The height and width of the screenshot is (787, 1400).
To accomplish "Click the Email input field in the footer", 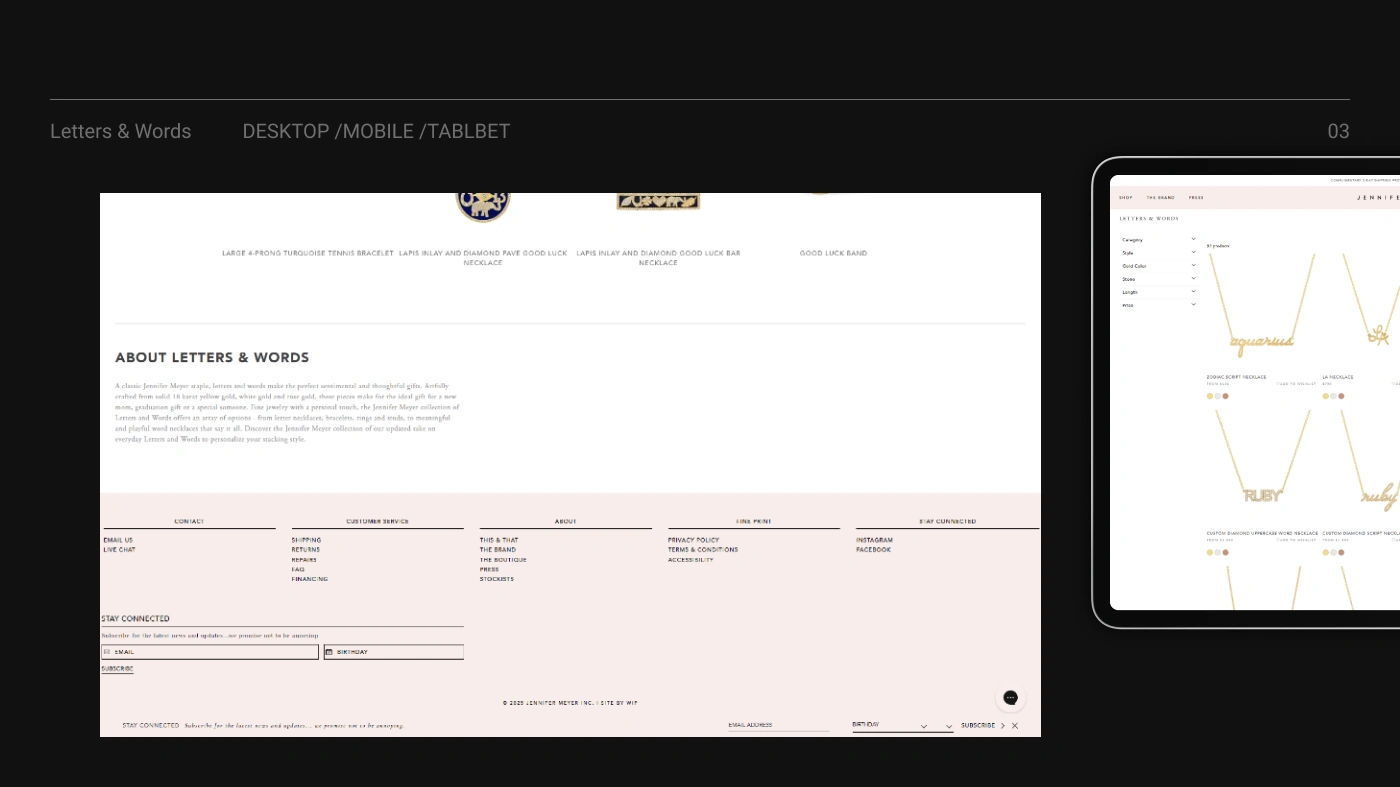I will pos(210,652).
